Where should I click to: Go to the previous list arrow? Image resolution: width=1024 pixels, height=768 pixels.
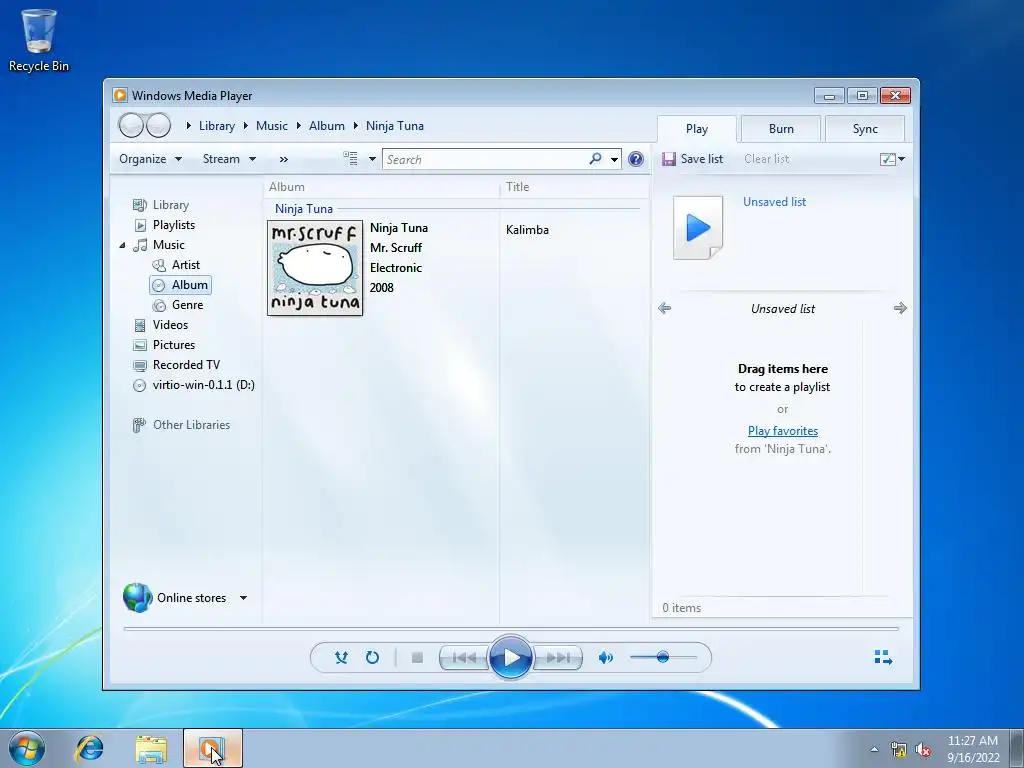pyautogui.click(x=665, y=308)
